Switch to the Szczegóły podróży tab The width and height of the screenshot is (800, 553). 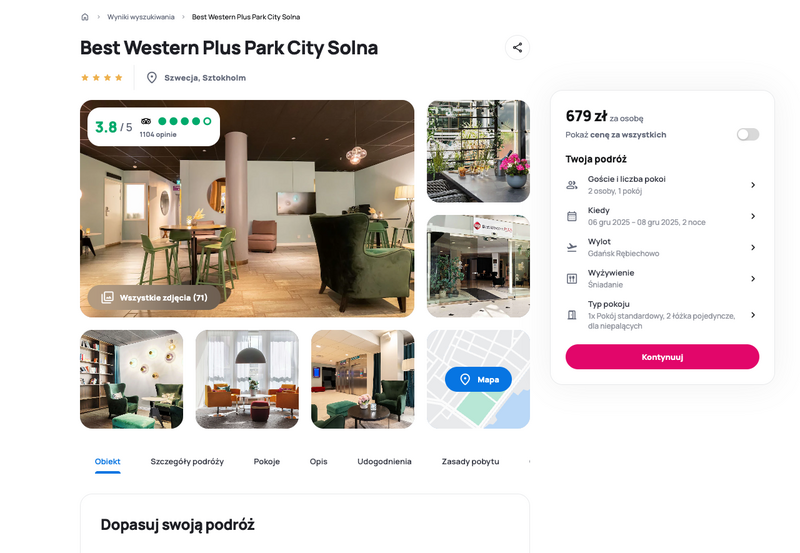click(x=187, y=461)
